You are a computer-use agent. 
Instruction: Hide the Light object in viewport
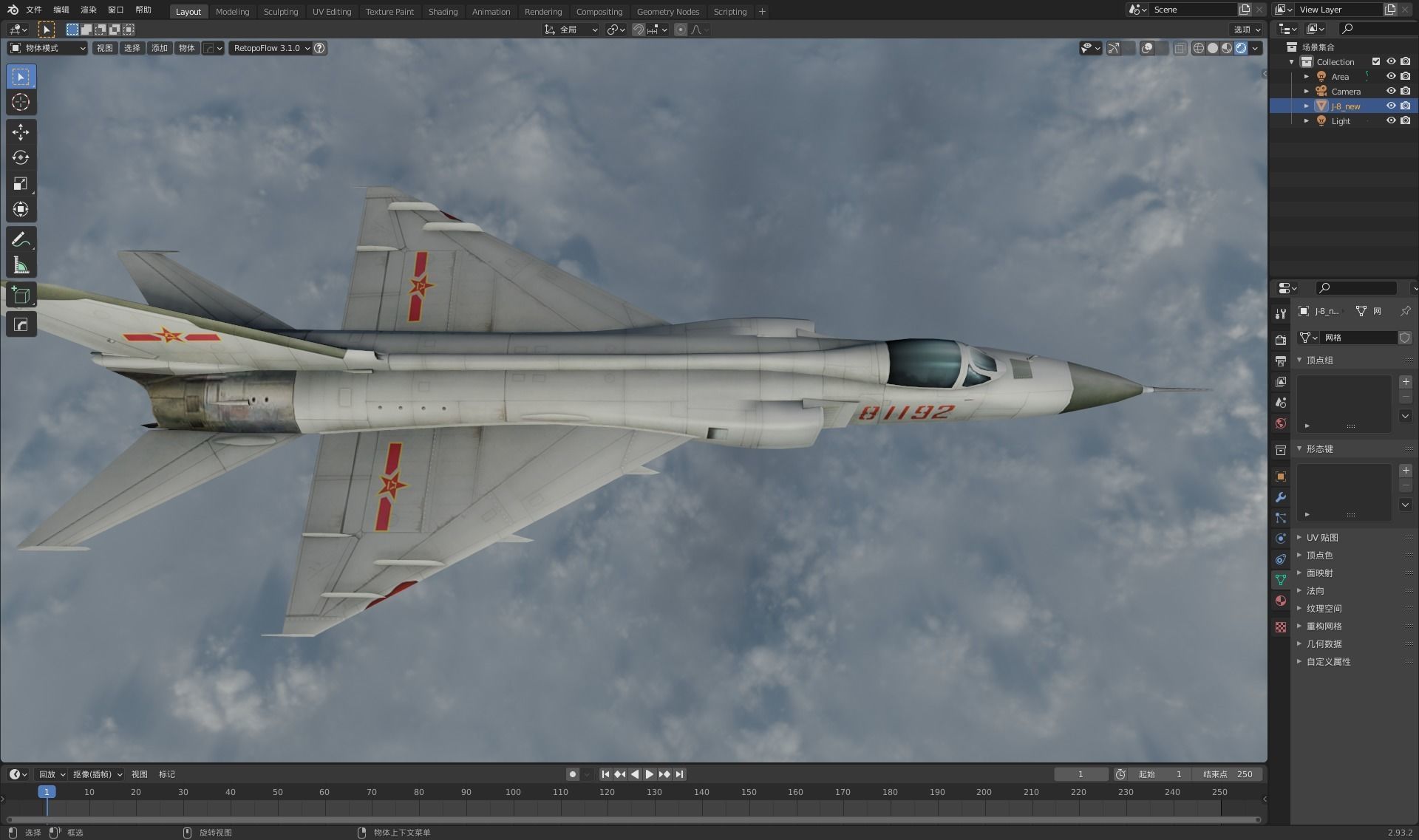coord(1391,120)
